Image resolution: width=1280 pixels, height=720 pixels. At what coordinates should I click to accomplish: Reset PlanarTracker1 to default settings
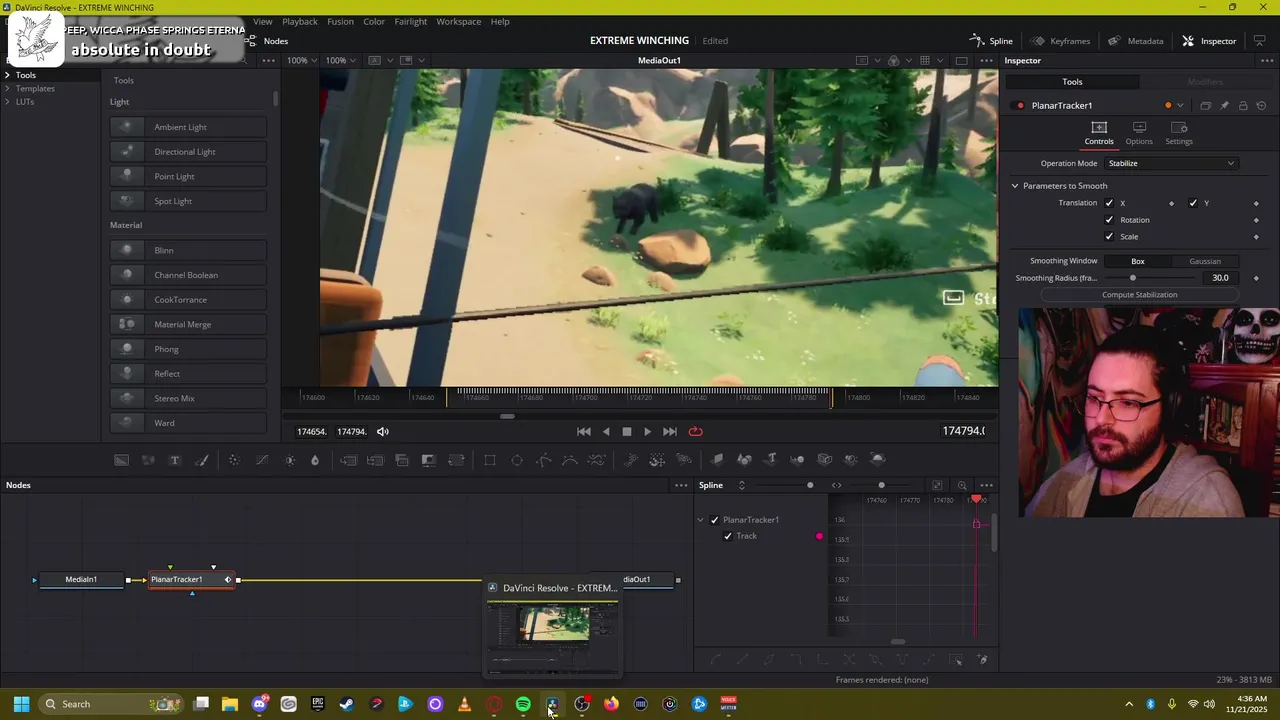(x=1261, y=105)
